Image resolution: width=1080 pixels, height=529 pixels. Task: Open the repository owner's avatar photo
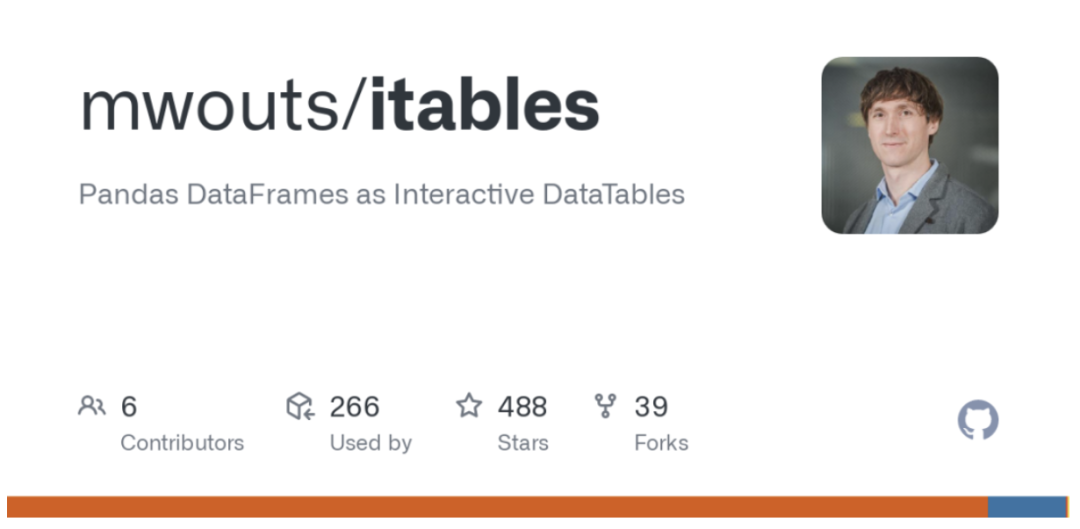[x=909, y=145]
